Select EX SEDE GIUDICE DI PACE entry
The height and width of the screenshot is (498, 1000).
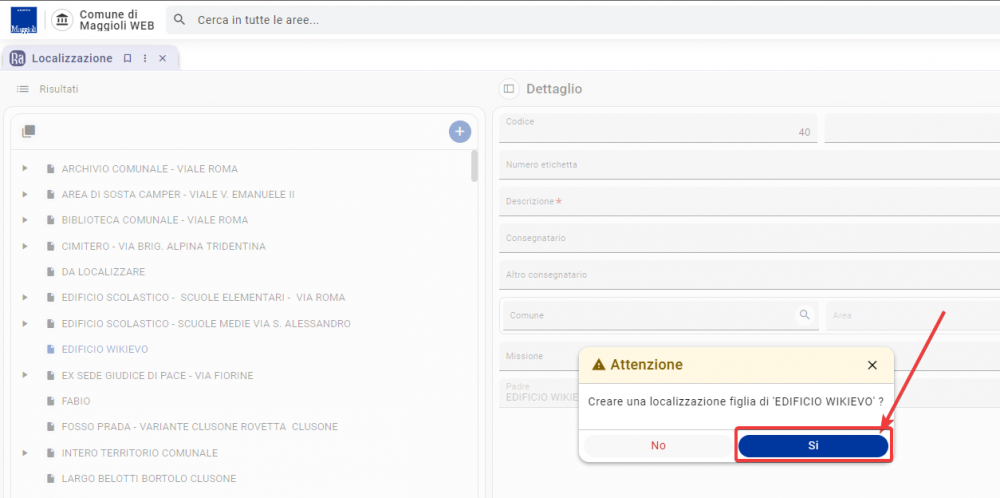158,376
